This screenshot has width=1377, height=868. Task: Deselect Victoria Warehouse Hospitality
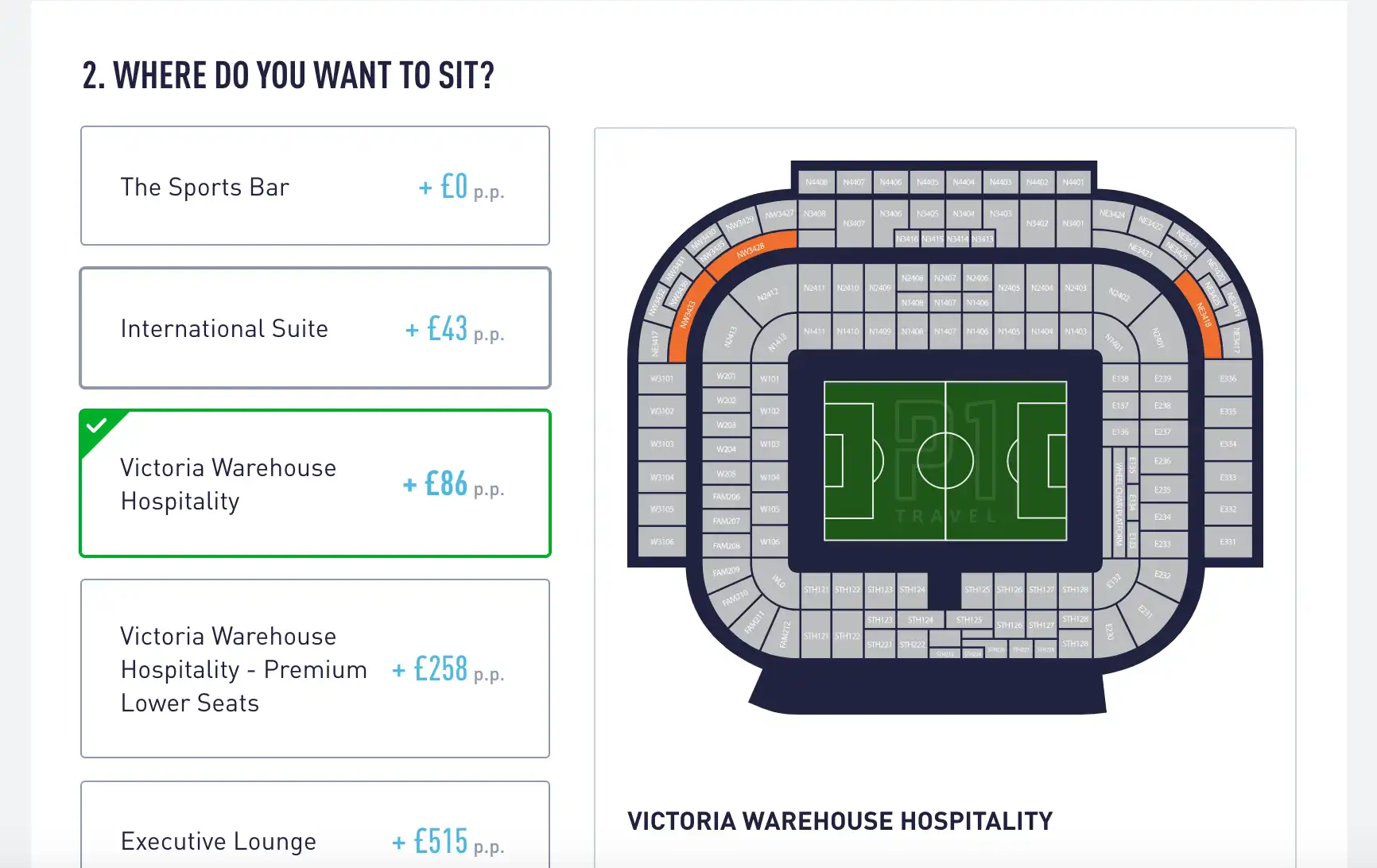click(x=315, y=483)
